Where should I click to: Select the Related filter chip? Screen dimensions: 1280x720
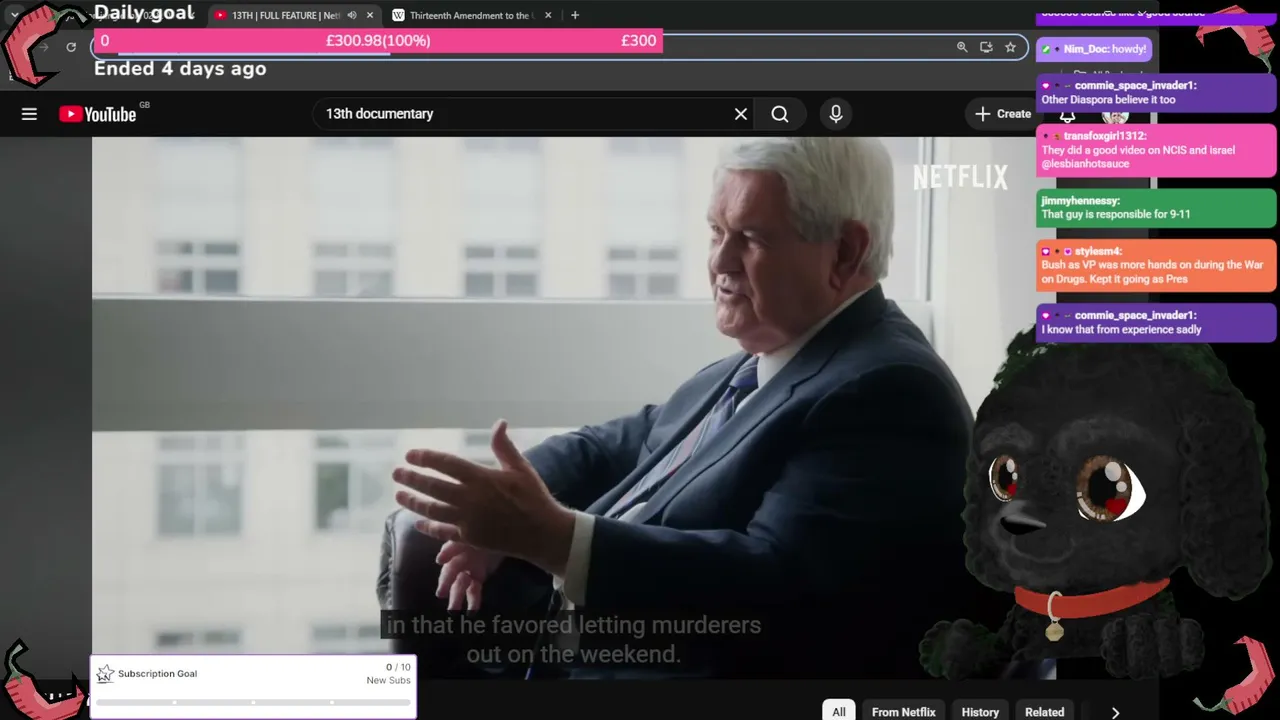click(x=1044, y=712)
